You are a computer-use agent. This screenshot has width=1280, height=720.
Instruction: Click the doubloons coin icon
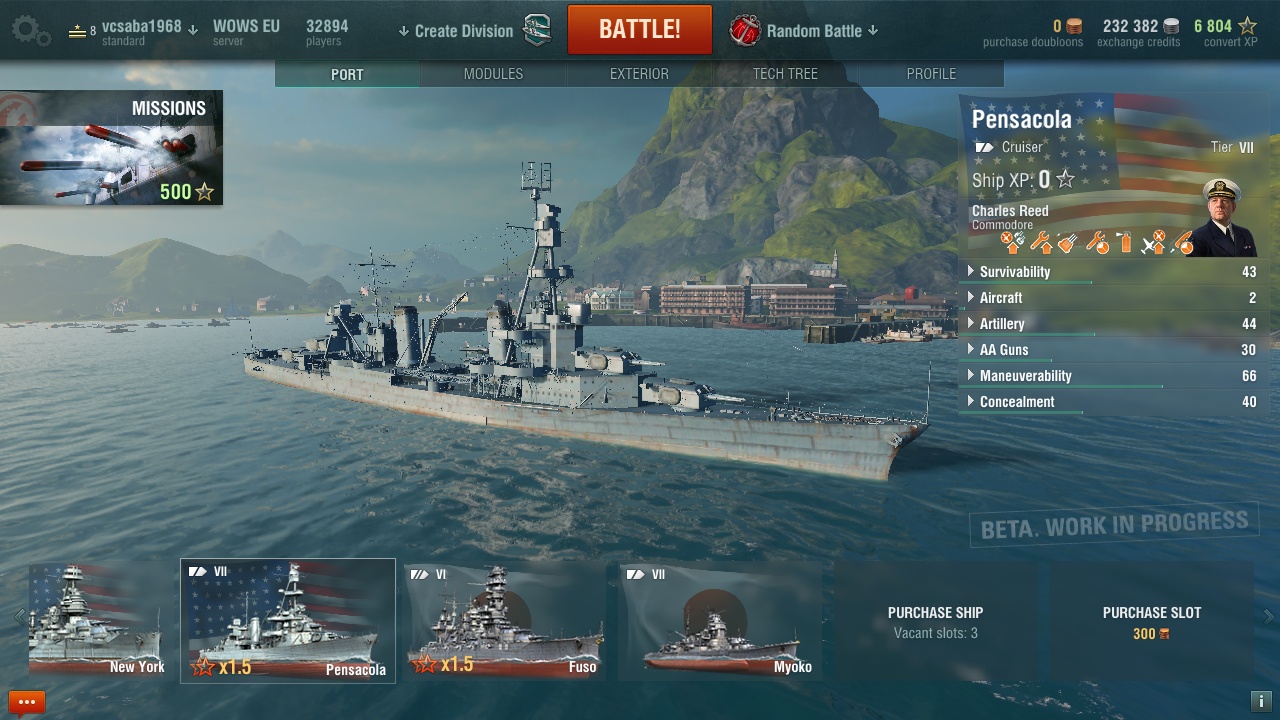(1074, 26)
